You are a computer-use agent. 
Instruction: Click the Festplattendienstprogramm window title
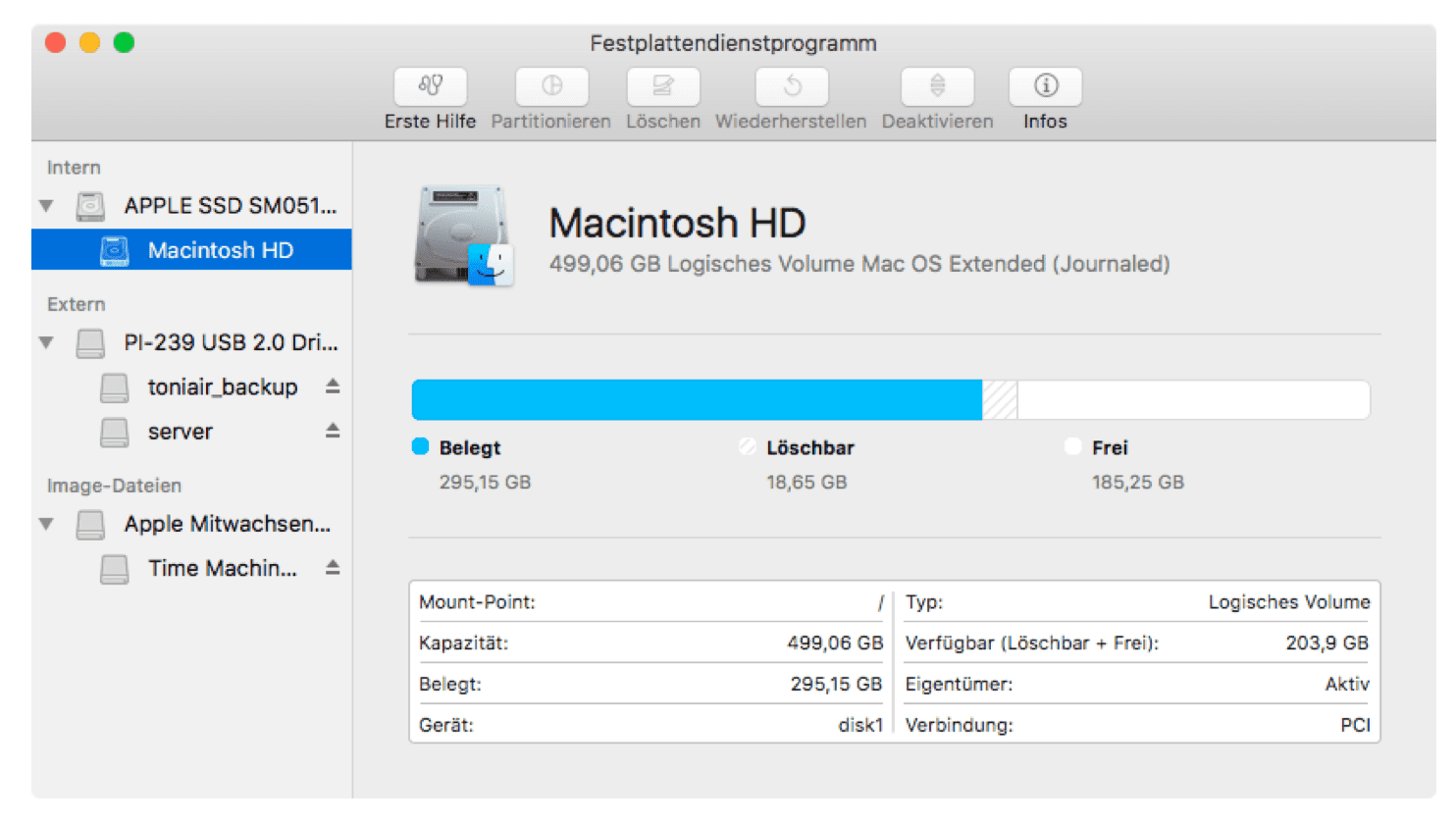point(733,43)
